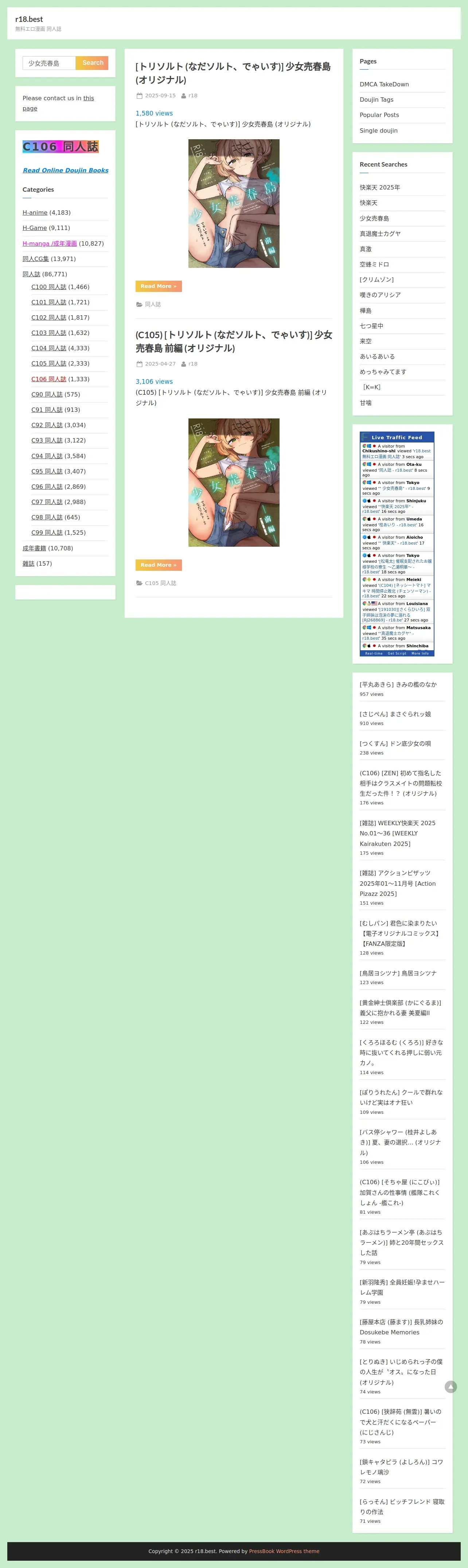Viewport: 468px width, 1568px height.
Task: Select the C90 同人誌 subcategory
Action: (47, 394)
